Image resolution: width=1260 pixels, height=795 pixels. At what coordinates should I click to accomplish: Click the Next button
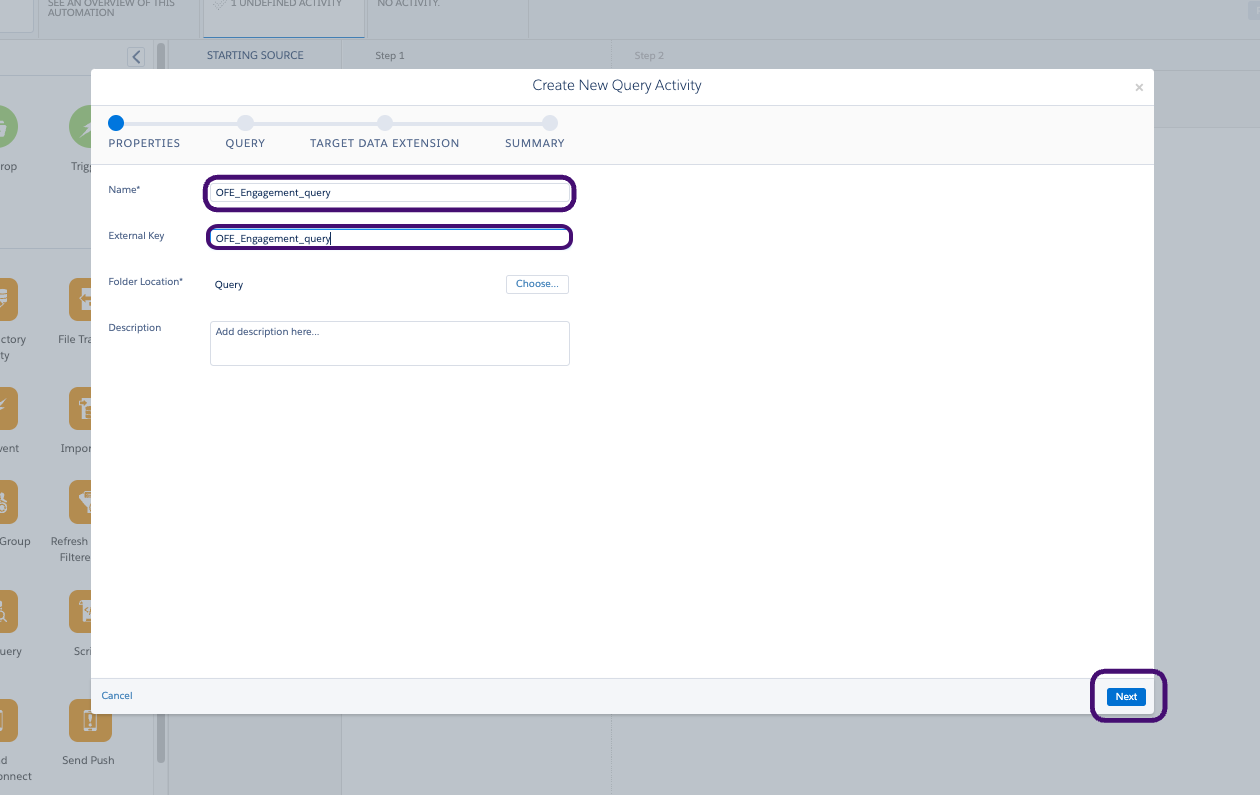tap(1125, 696)
